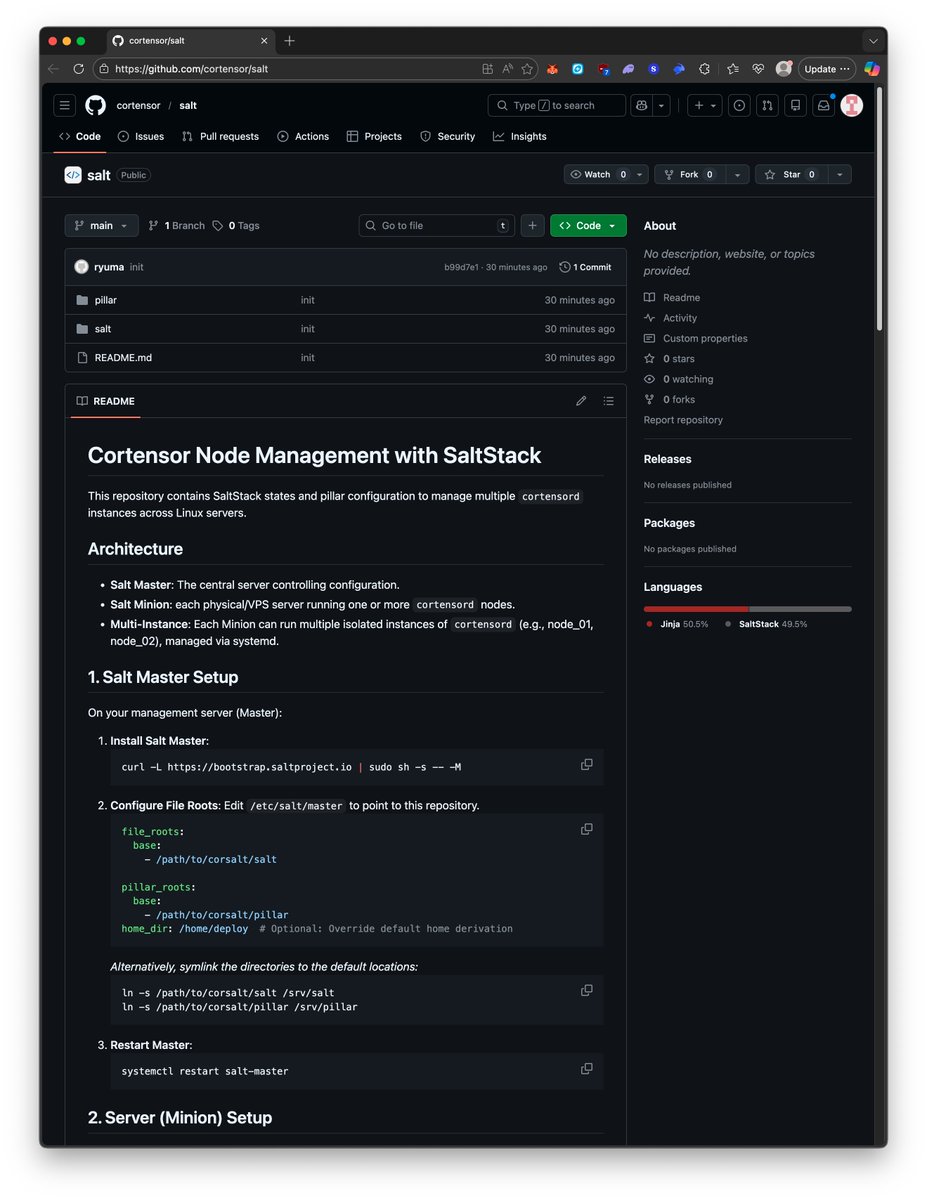Copy the file_roots config code block

click(x=587, y=829)
